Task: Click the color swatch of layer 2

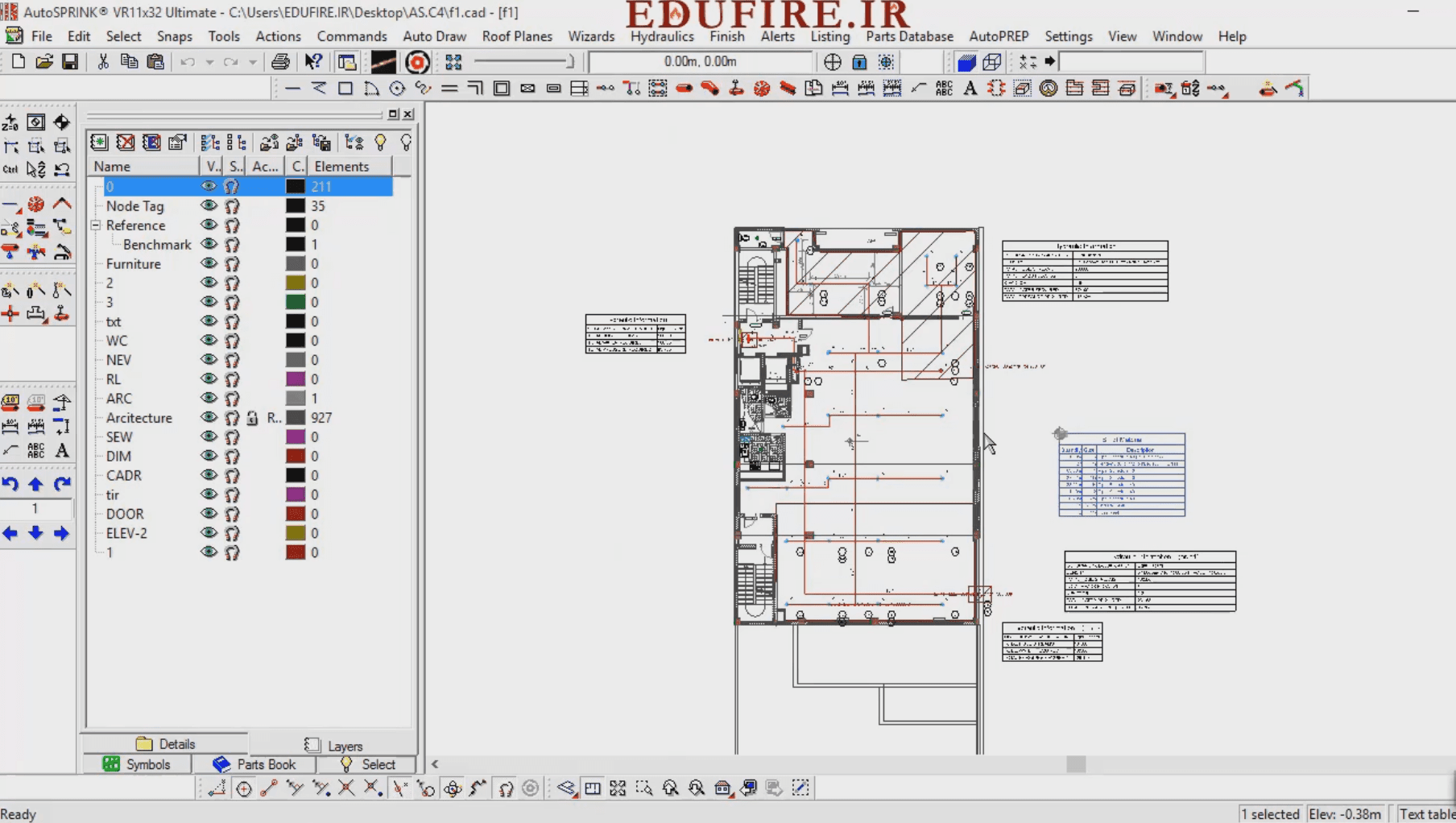Action: 296,283
